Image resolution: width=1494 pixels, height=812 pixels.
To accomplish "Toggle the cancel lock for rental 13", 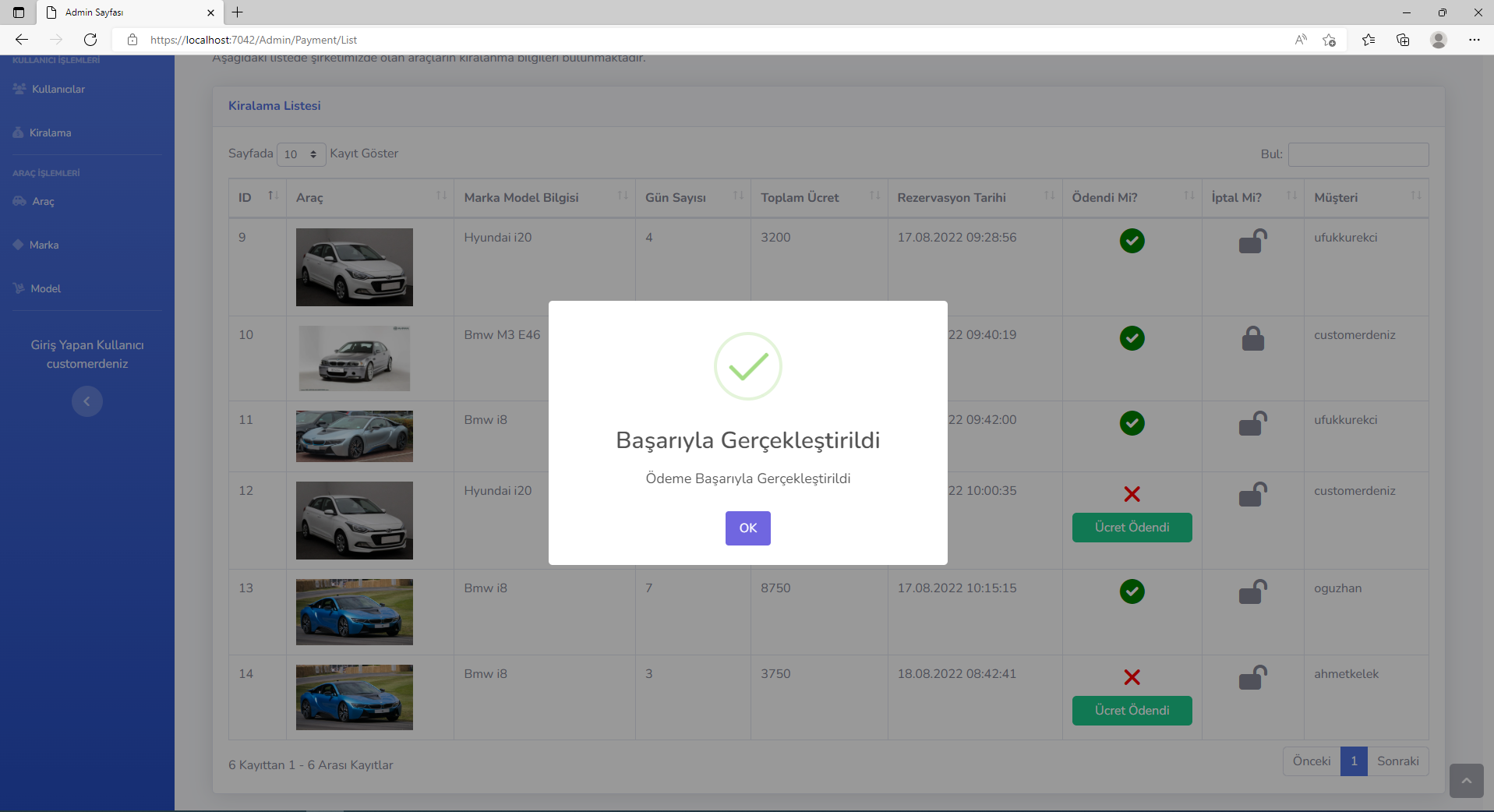I will [1252, 591].
